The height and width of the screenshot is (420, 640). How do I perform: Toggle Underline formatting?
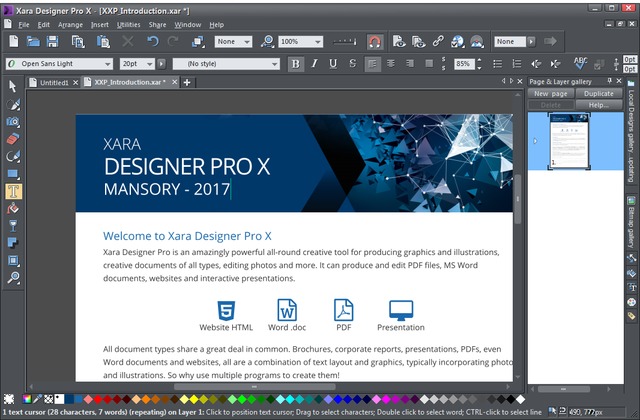click(x=333, y=64)
